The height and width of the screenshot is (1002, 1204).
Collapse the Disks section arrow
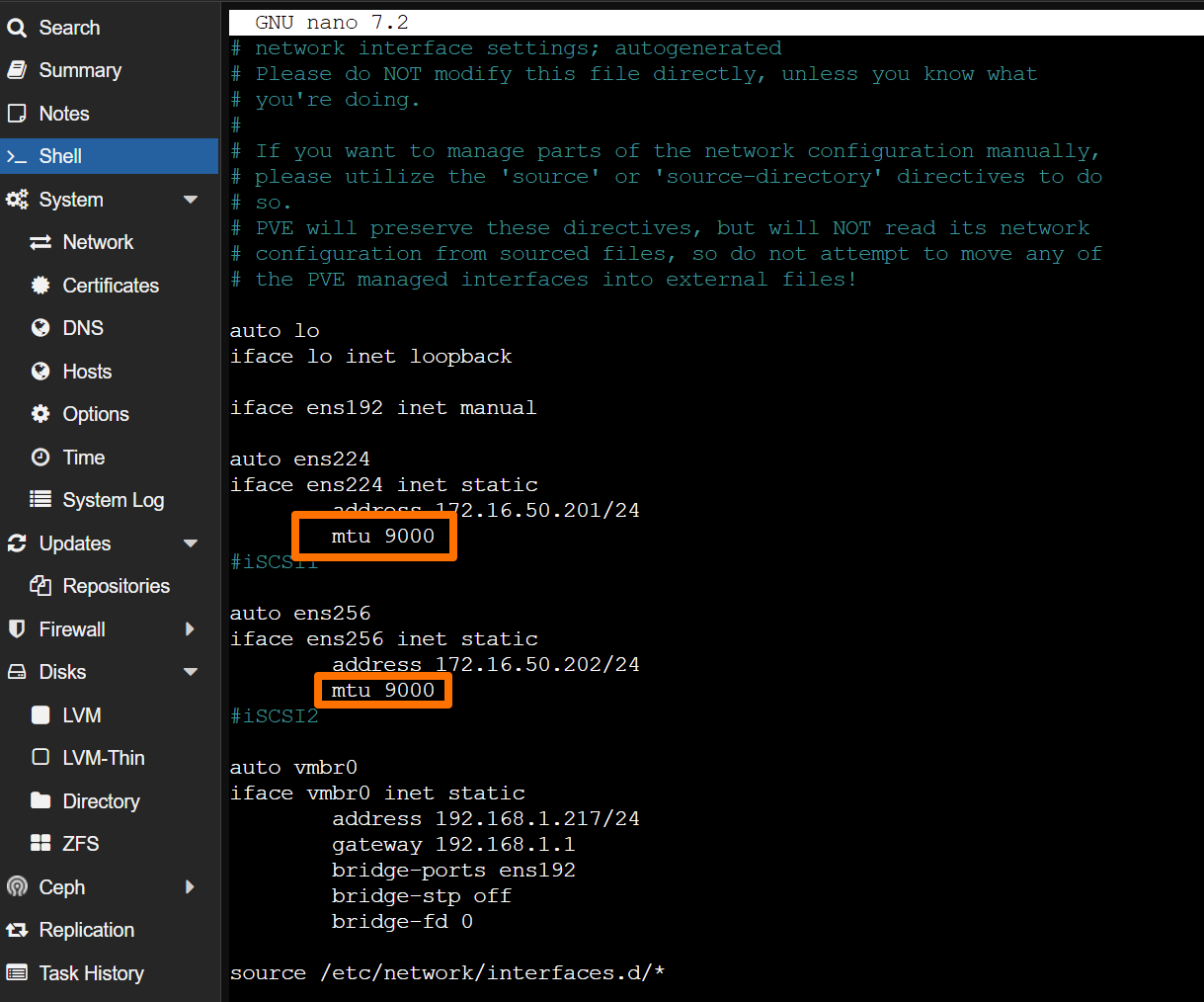pyautogui.click(x=191, y=672)
